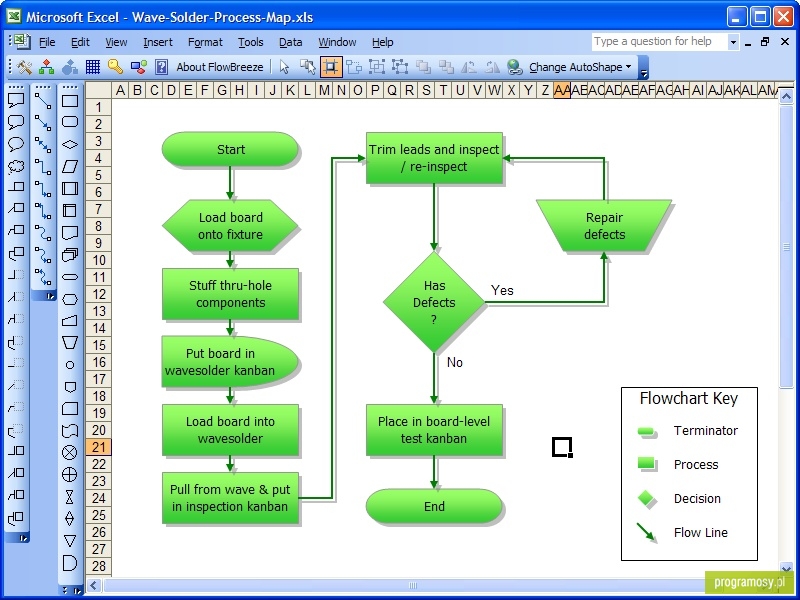The image size is (800, 600).
Task: Click the Excel workbook icon beside File
Action: click(x=21, y=41)
